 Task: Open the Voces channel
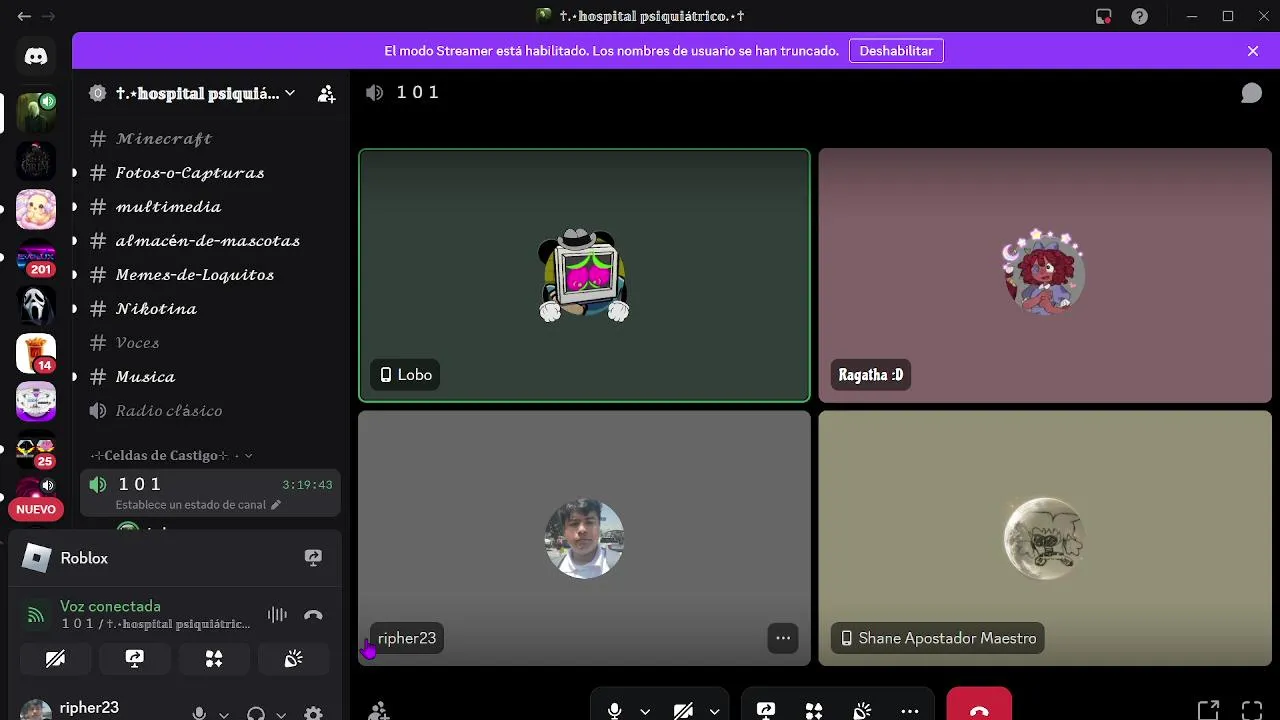tap(210, 343)
